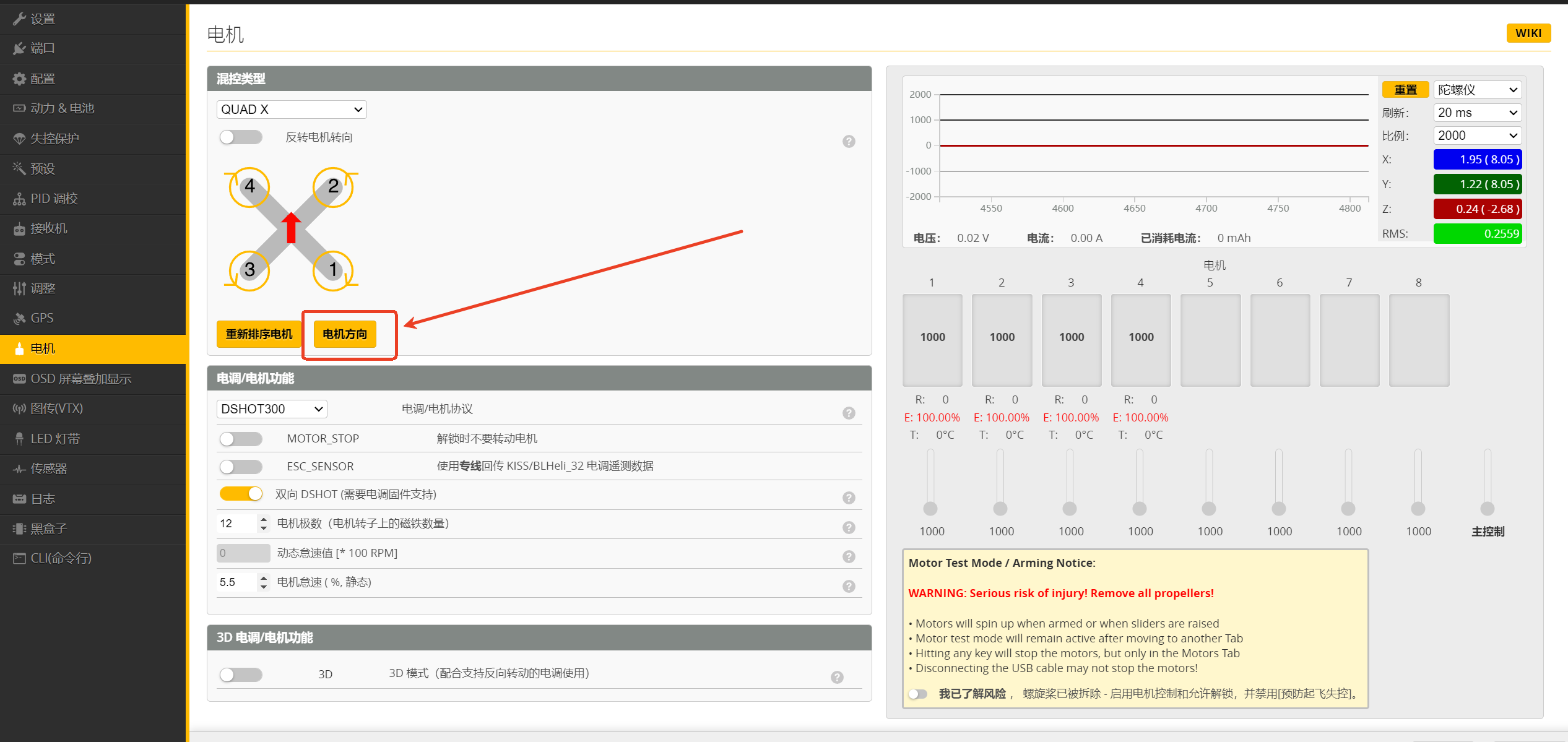The height and width of the screenshot is (742, 1568).
Task: Expand the 20 ms refresh dropdown
Action: point(1477,113)
